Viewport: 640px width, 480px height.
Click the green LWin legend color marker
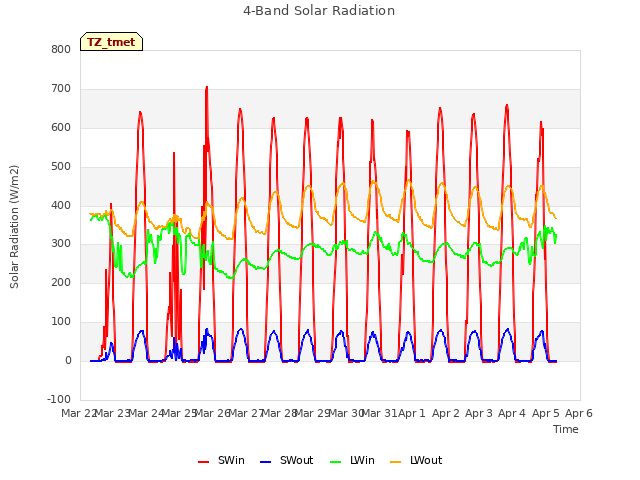coord(336,462)
